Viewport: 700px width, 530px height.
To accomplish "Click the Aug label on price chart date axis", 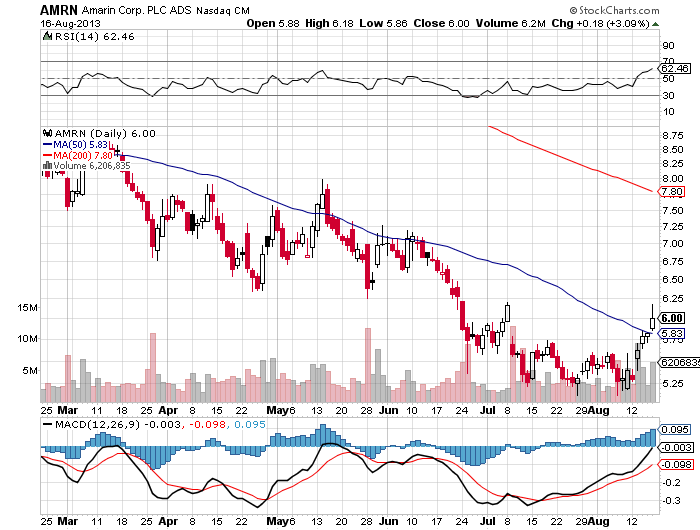I will tap(598, 410).
